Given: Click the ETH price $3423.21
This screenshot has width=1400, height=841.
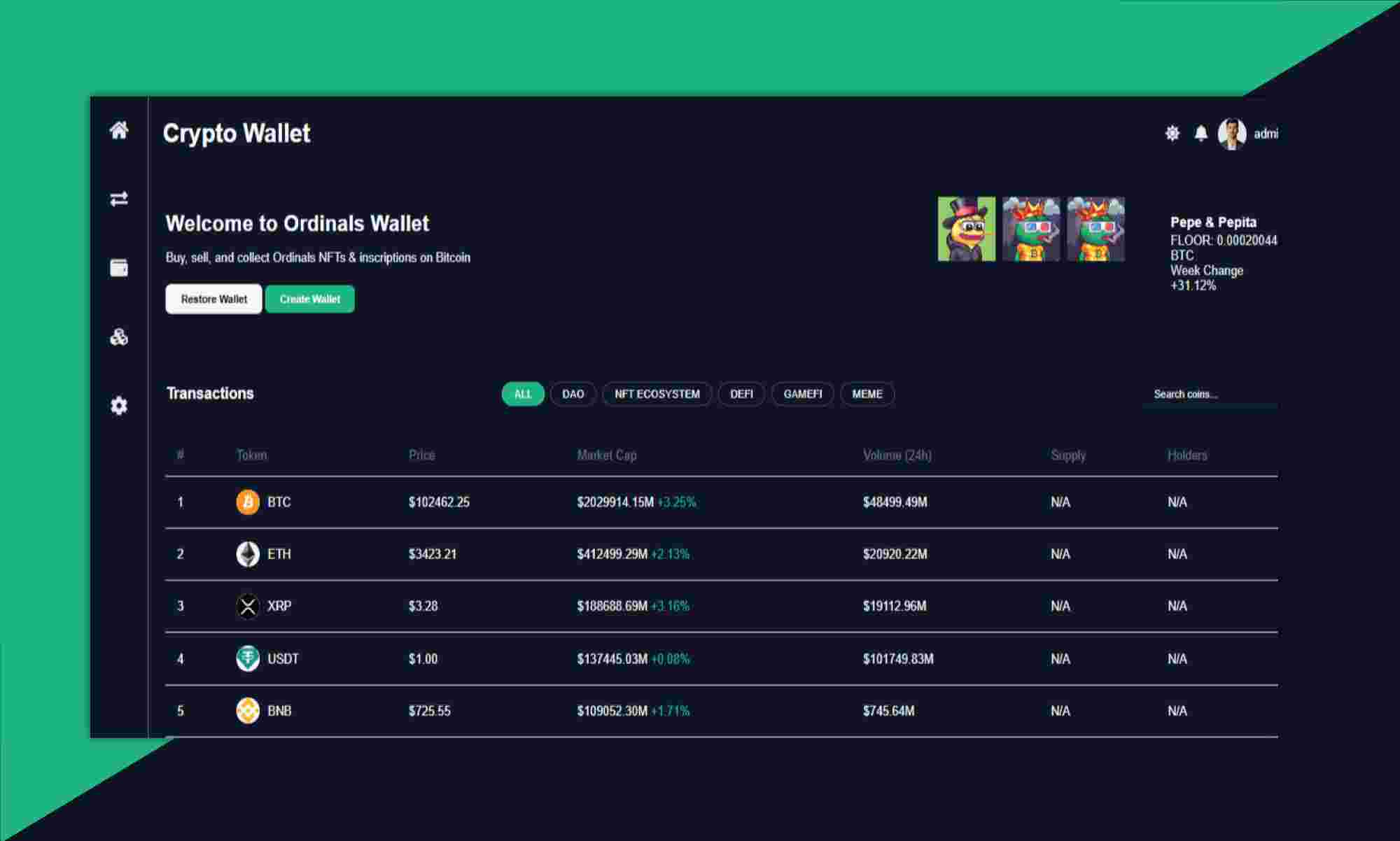Looking at the screenshot, I should (433, 553).
